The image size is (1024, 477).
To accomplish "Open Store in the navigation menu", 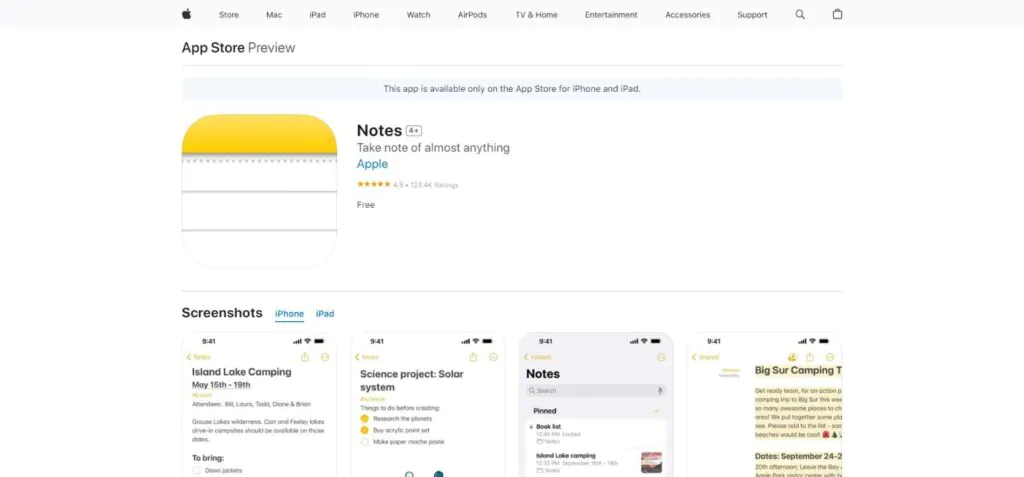I will [229, 14].
